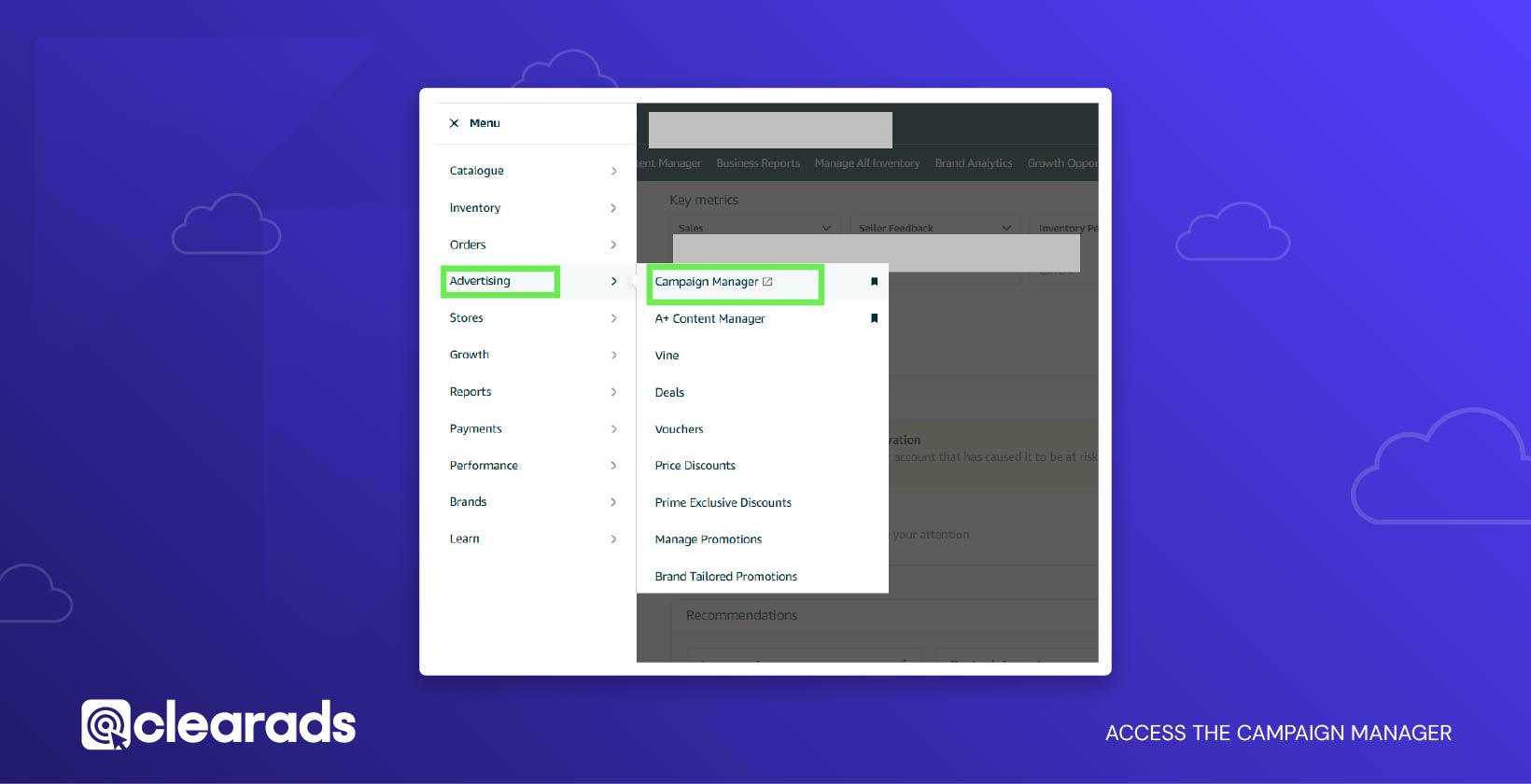
Task: Open the Inventory menu item
Action: point(474,208)
